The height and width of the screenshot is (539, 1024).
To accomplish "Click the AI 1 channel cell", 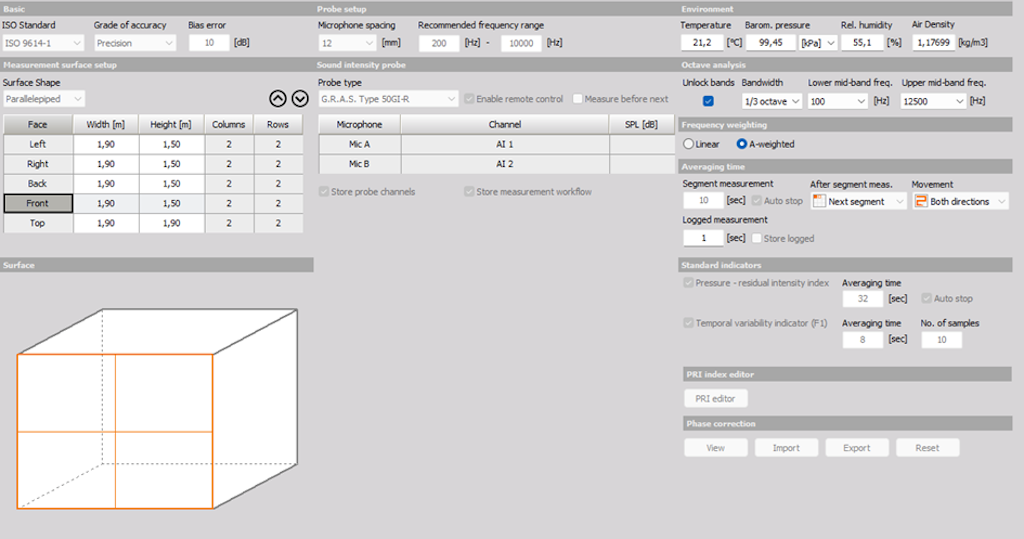I will (x=505, y=144).
